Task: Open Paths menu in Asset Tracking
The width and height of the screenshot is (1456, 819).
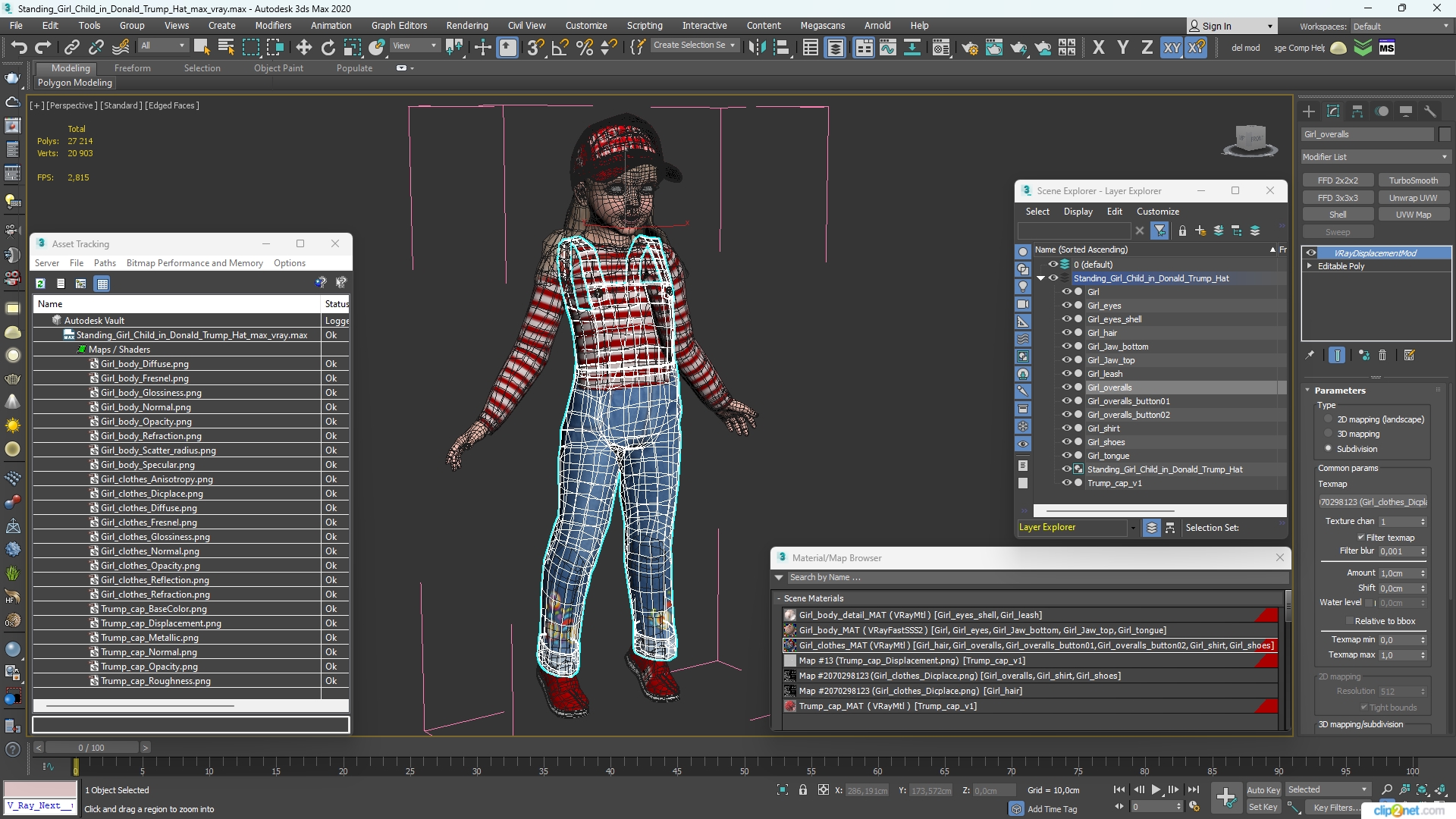Action: pos(105,263)
